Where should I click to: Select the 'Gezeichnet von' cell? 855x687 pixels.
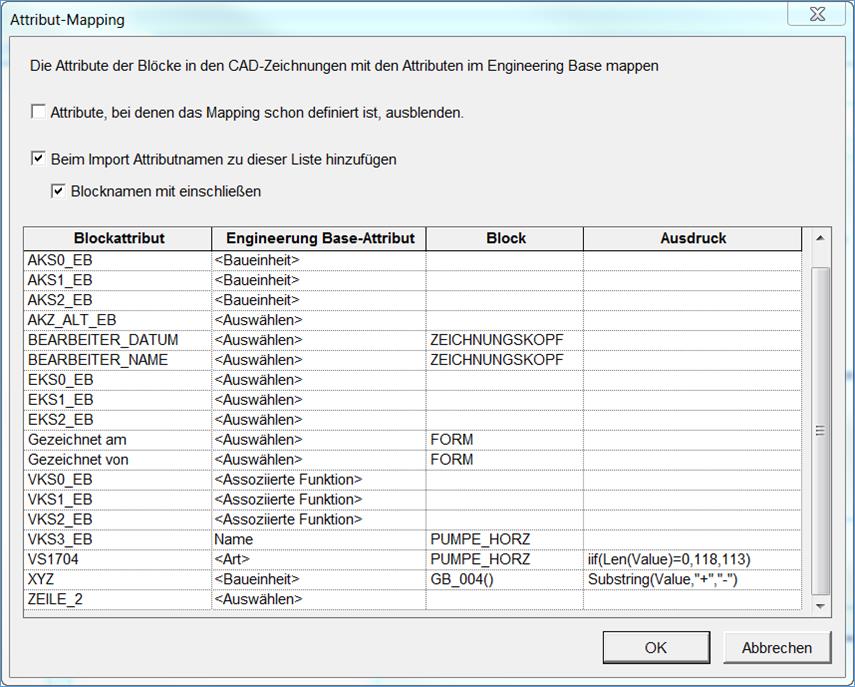click(x=118, y=460)
